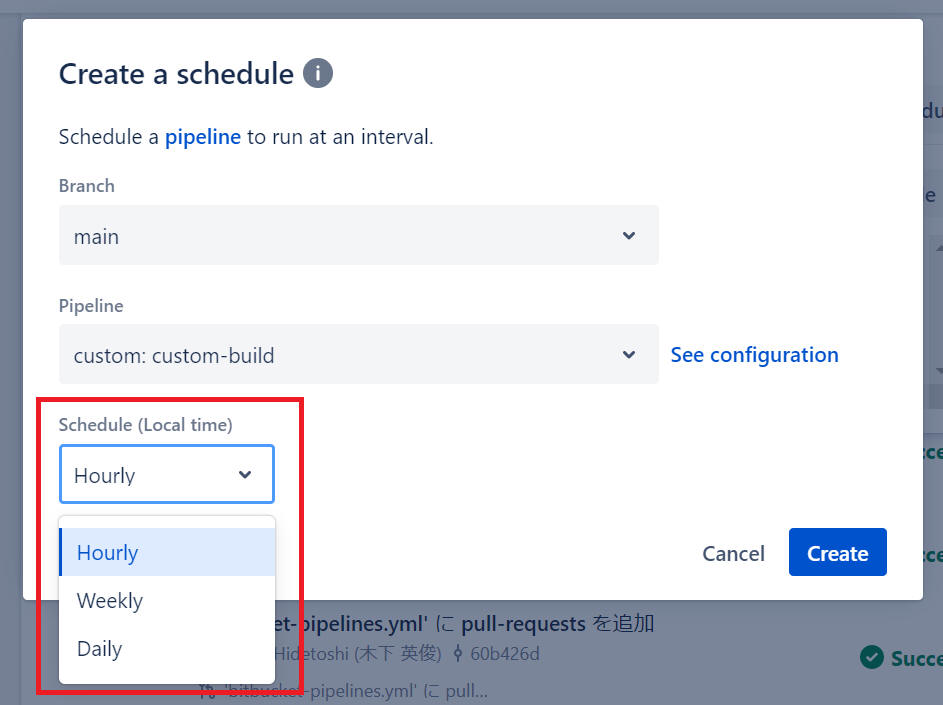
Task: Click the Cancel button
Action: [733, 553]
